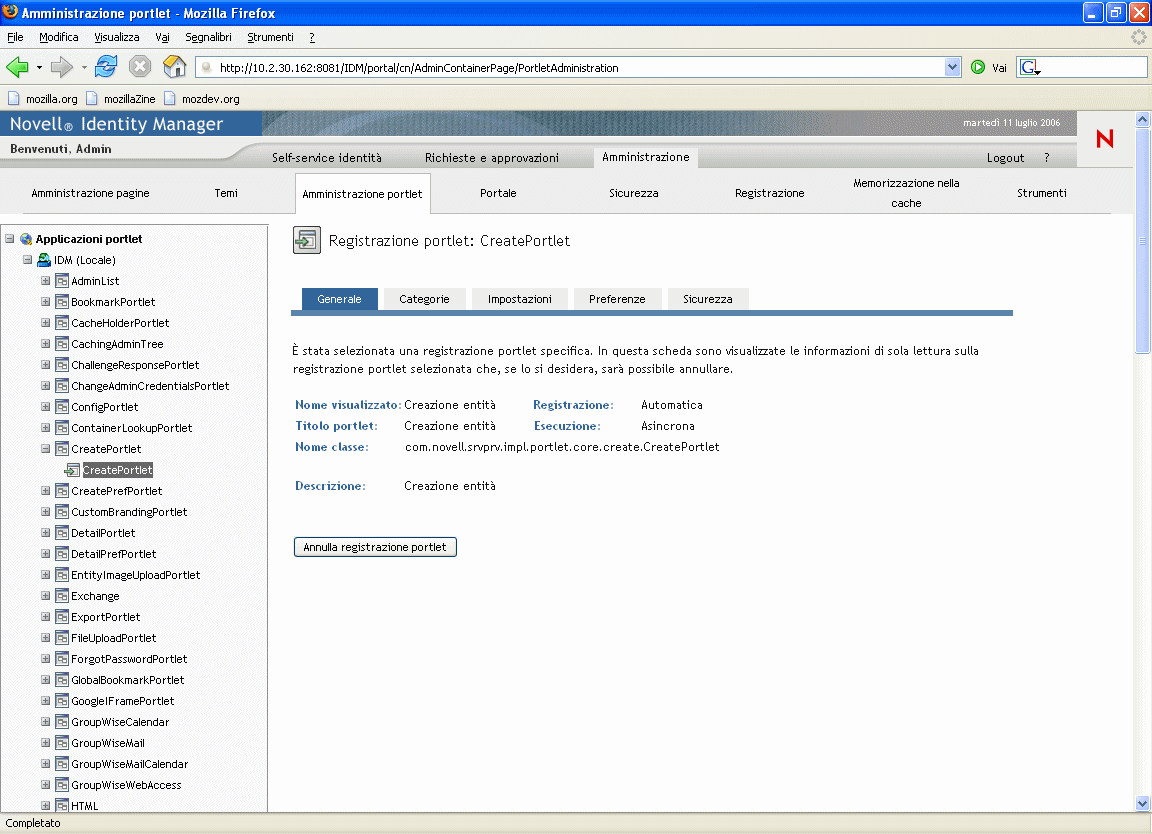Go to the Home page icon
The image size is (1152, 834).
pyautogui.click(x=174, y=67)
